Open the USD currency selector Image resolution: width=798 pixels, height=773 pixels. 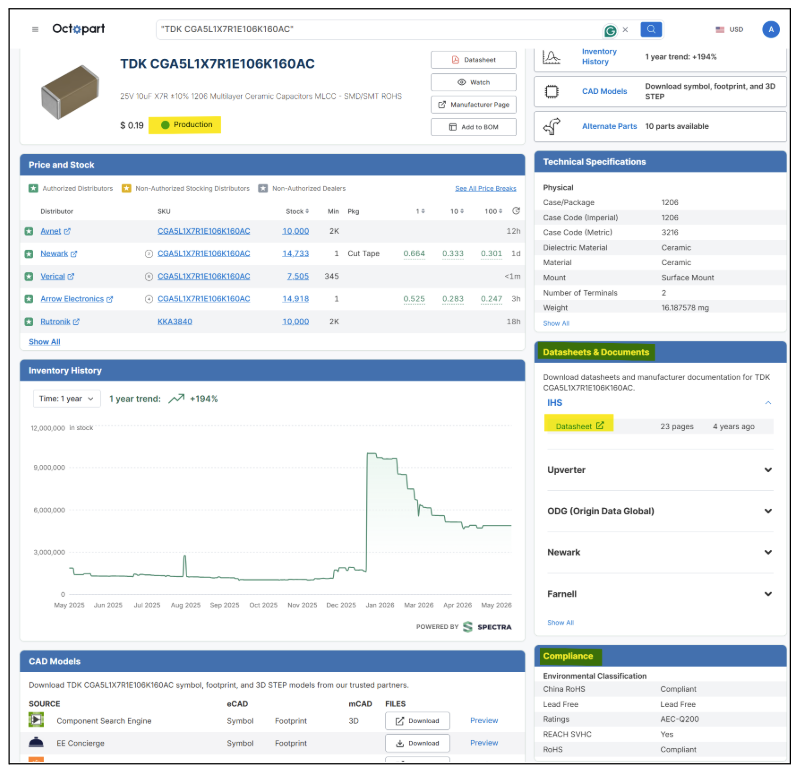click(729, 30)
